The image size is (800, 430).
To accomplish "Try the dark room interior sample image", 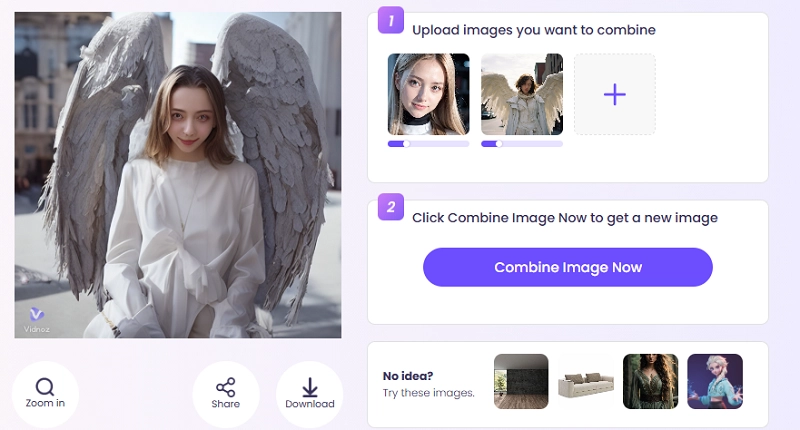I will click(521, 381).
